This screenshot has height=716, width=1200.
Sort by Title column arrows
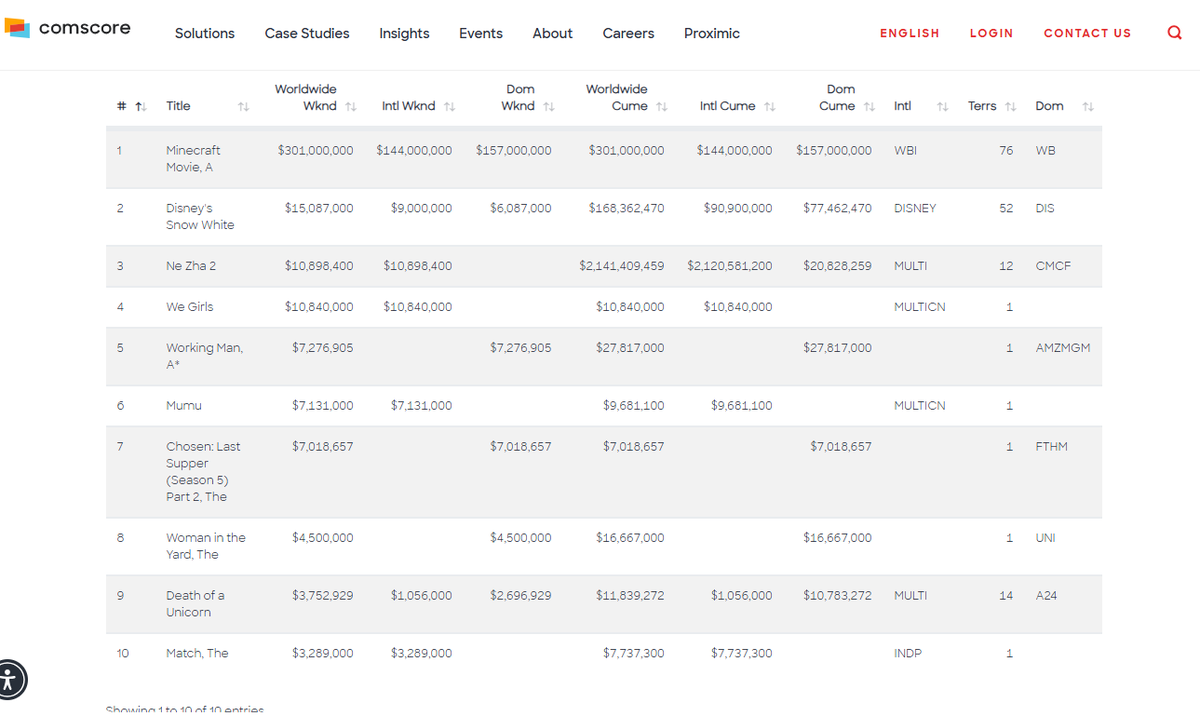click(x=243, y=106)
